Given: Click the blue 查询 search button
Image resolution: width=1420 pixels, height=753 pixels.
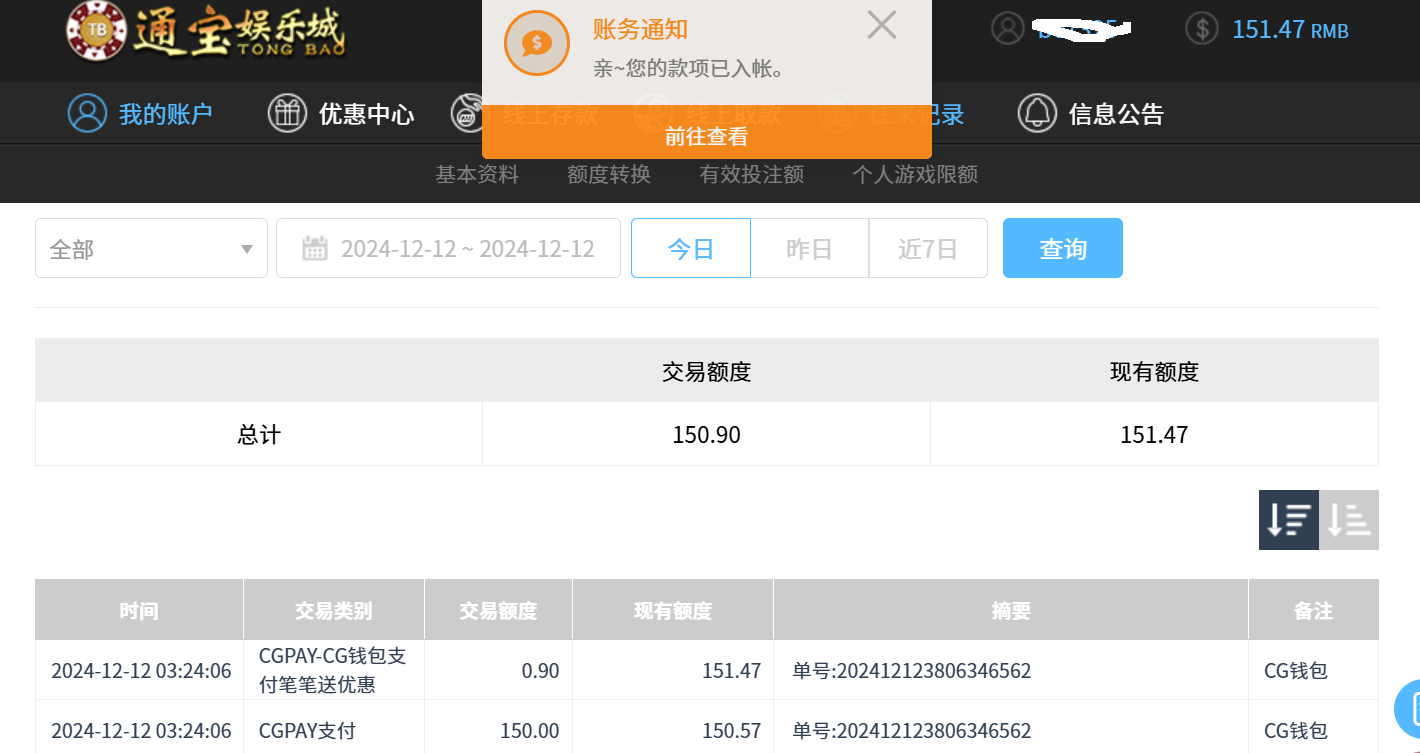Looking at the screenshot, I should pyautogui.click(x=1062, y=247).
